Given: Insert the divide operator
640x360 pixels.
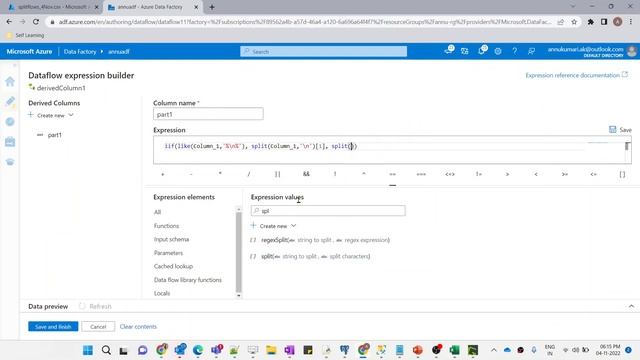Looking at the screenshot, I should click(x=249, y=174).
